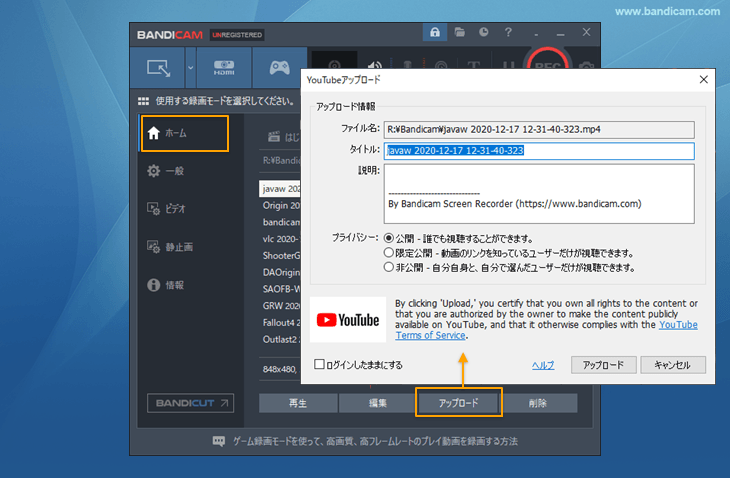
Task: Close the YouTubeアップロード dialog
Action: point(703,80)
